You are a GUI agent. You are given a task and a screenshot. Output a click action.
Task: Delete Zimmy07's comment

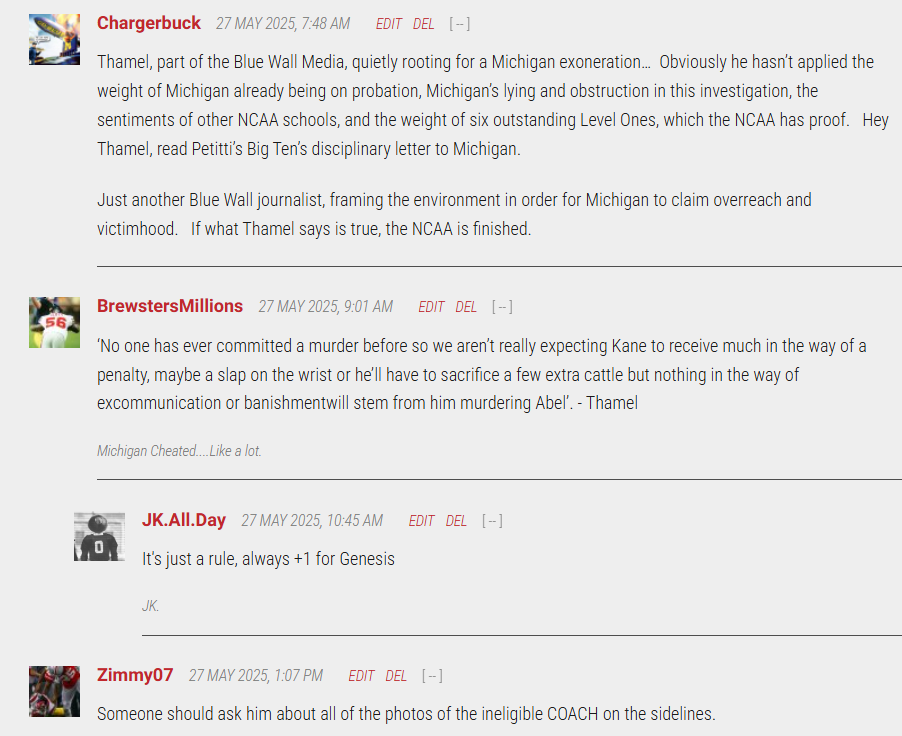[396, 676]
